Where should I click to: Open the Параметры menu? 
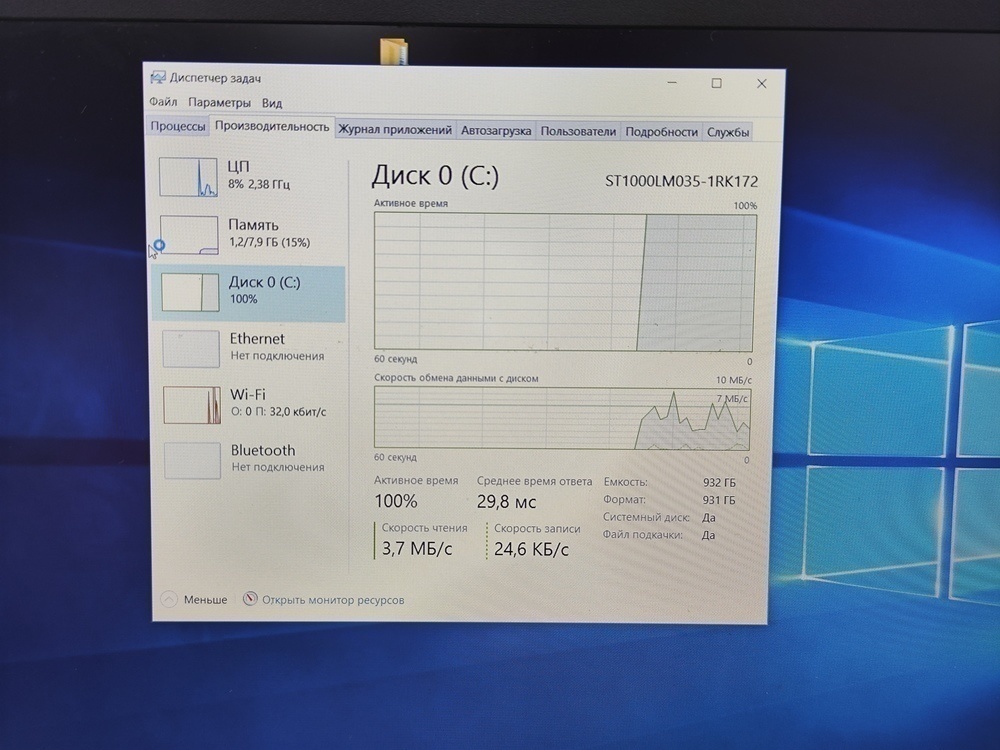pyautogui.click(x=219, y=102)
